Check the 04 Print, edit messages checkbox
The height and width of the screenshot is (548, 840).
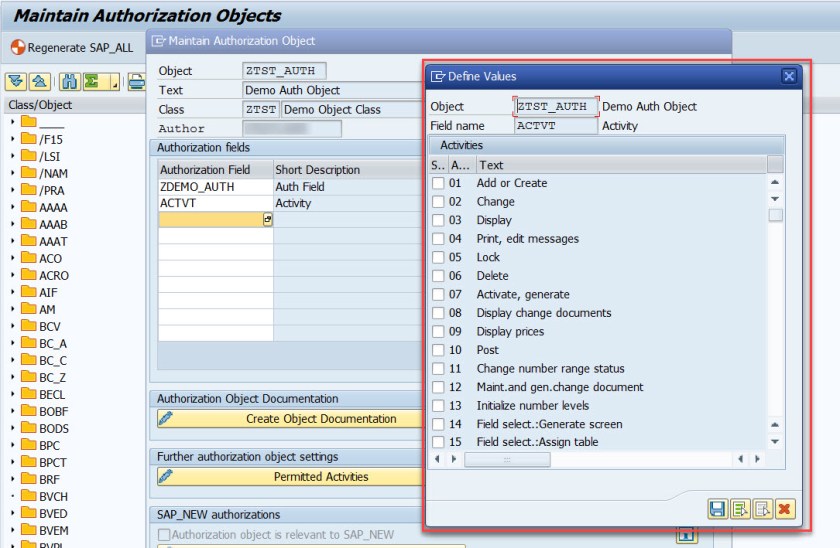[438, 239]
